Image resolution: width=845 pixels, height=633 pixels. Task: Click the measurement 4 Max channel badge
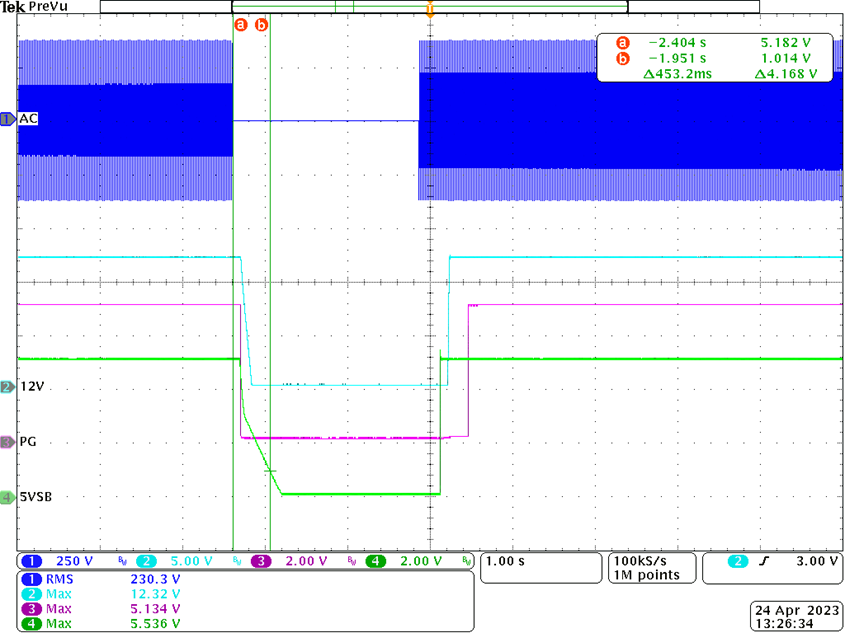[33, 623]
